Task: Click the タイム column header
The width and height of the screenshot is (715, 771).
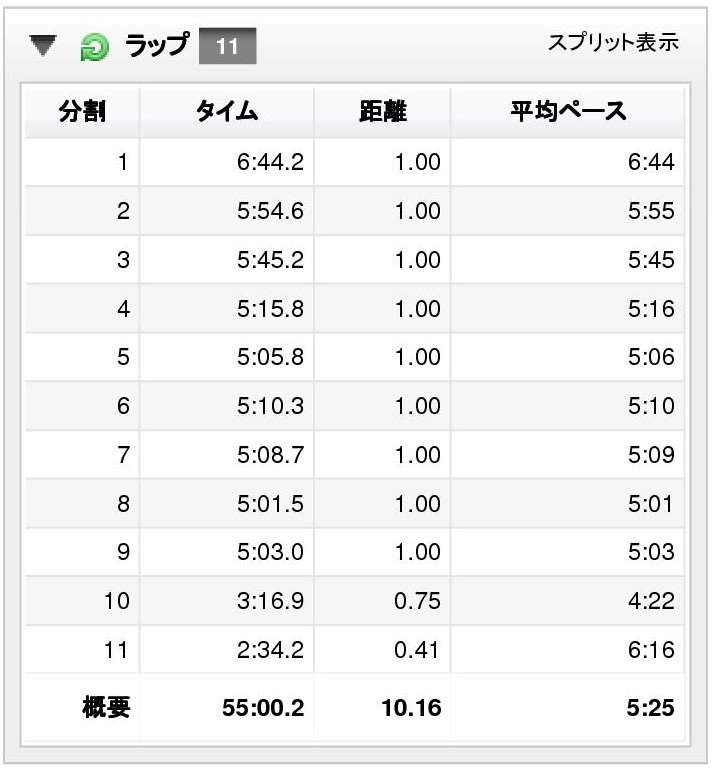Action: (x=227, y=111)
